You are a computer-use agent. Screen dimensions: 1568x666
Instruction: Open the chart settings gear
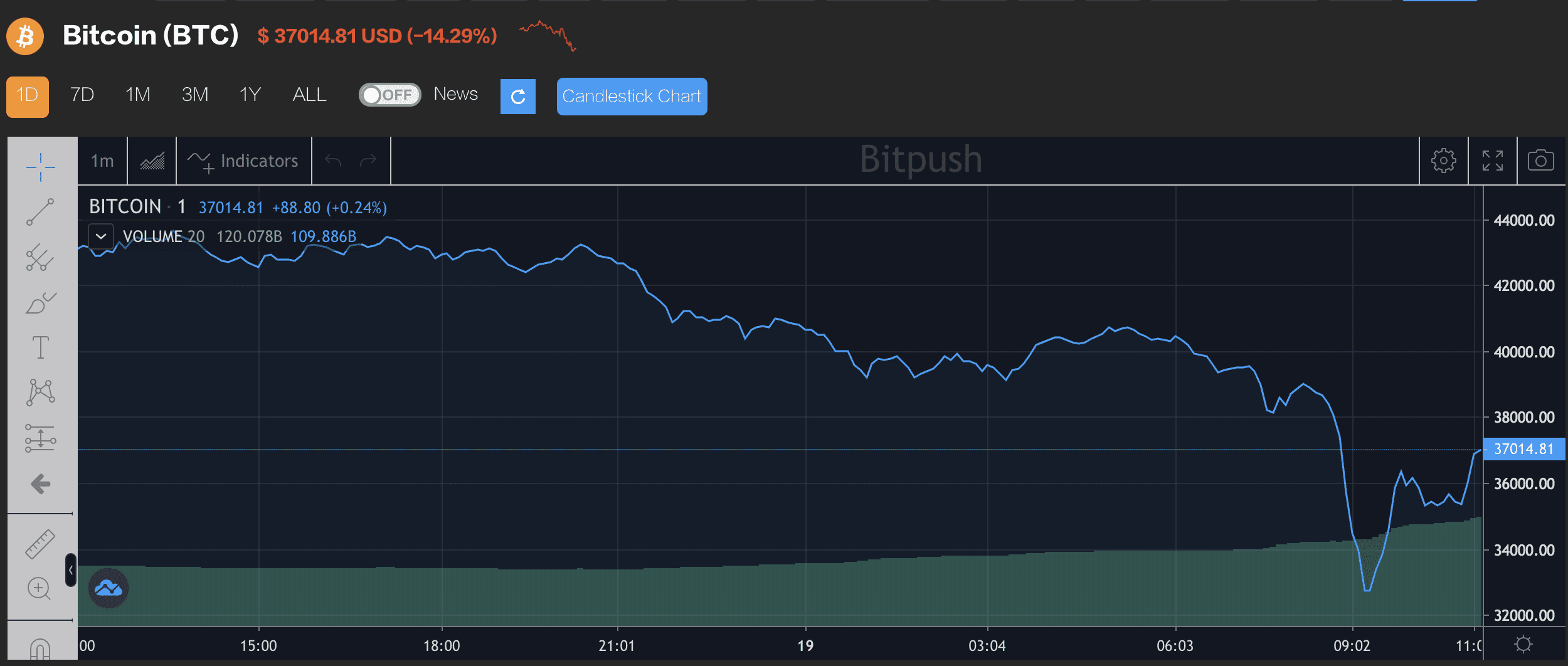tap(1443, 161)
